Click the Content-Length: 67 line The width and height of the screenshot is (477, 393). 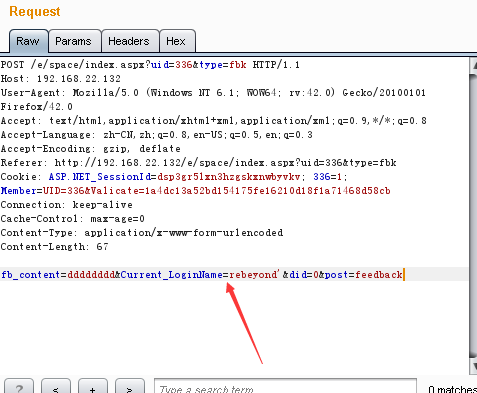pyautogui.click(x=55, y=247)
